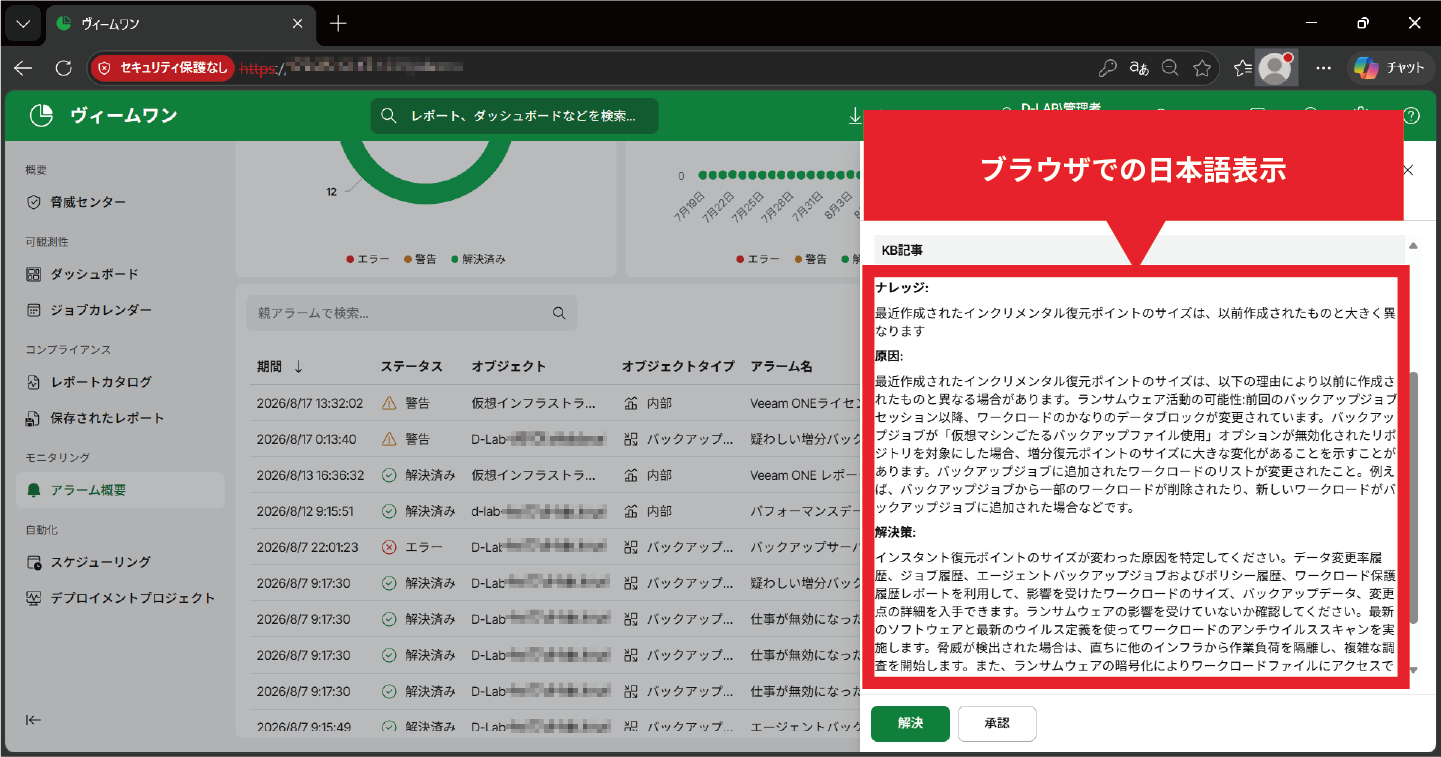The image size is (1441, 757).
Task: Go back in the browser
Action: click(23, 68)
